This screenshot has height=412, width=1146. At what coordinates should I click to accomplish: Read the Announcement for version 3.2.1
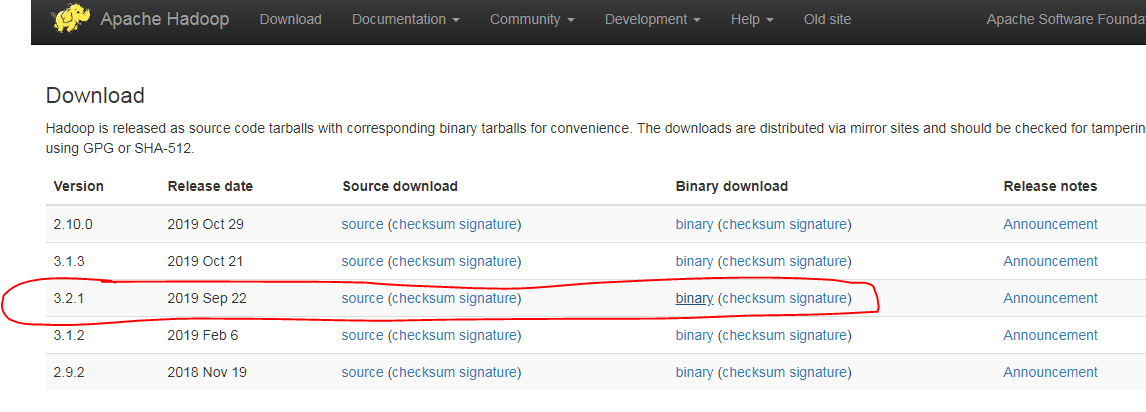tap(1050, 298)
